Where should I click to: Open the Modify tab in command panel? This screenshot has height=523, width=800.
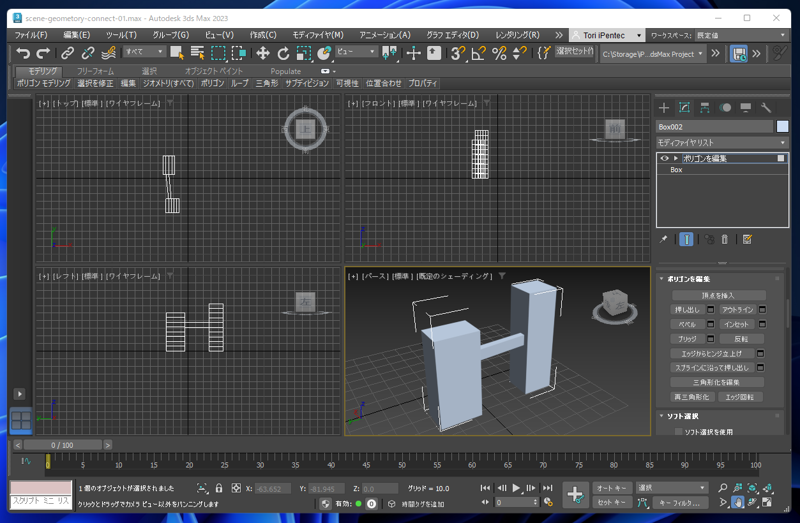point(684,108)
